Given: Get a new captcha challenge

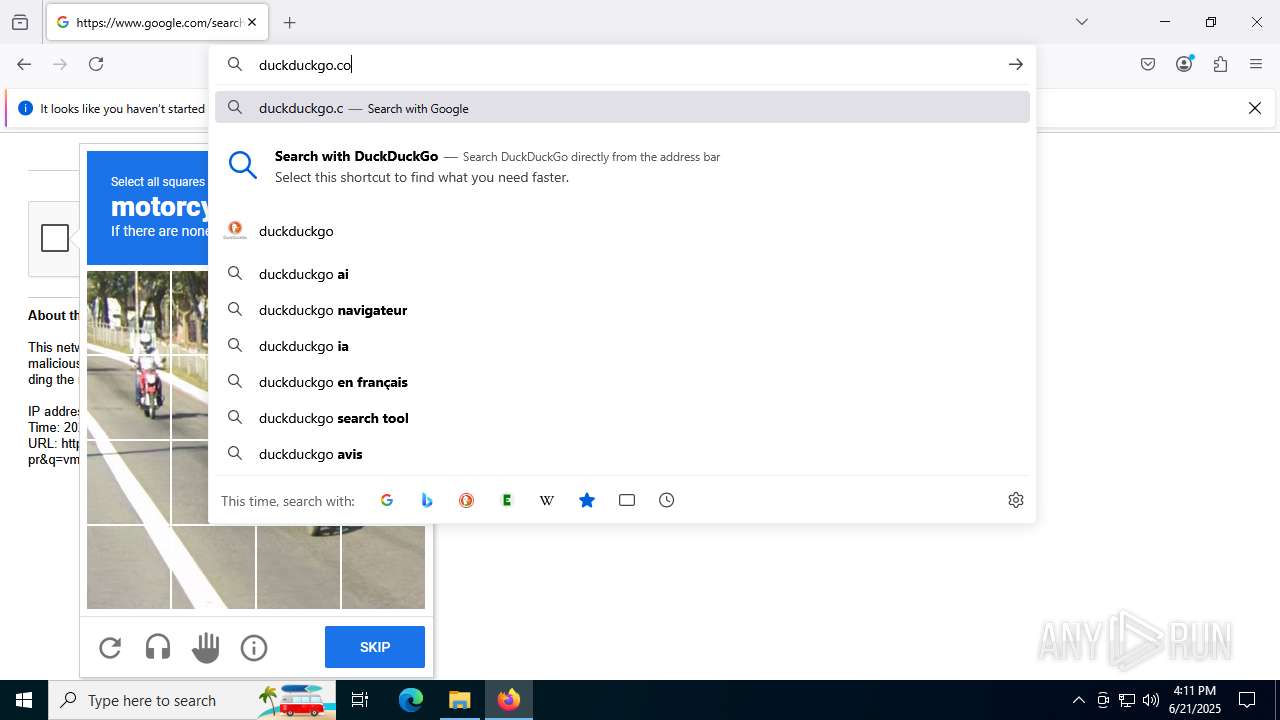Looking at the screenshot, I should (x=110, y=648).
